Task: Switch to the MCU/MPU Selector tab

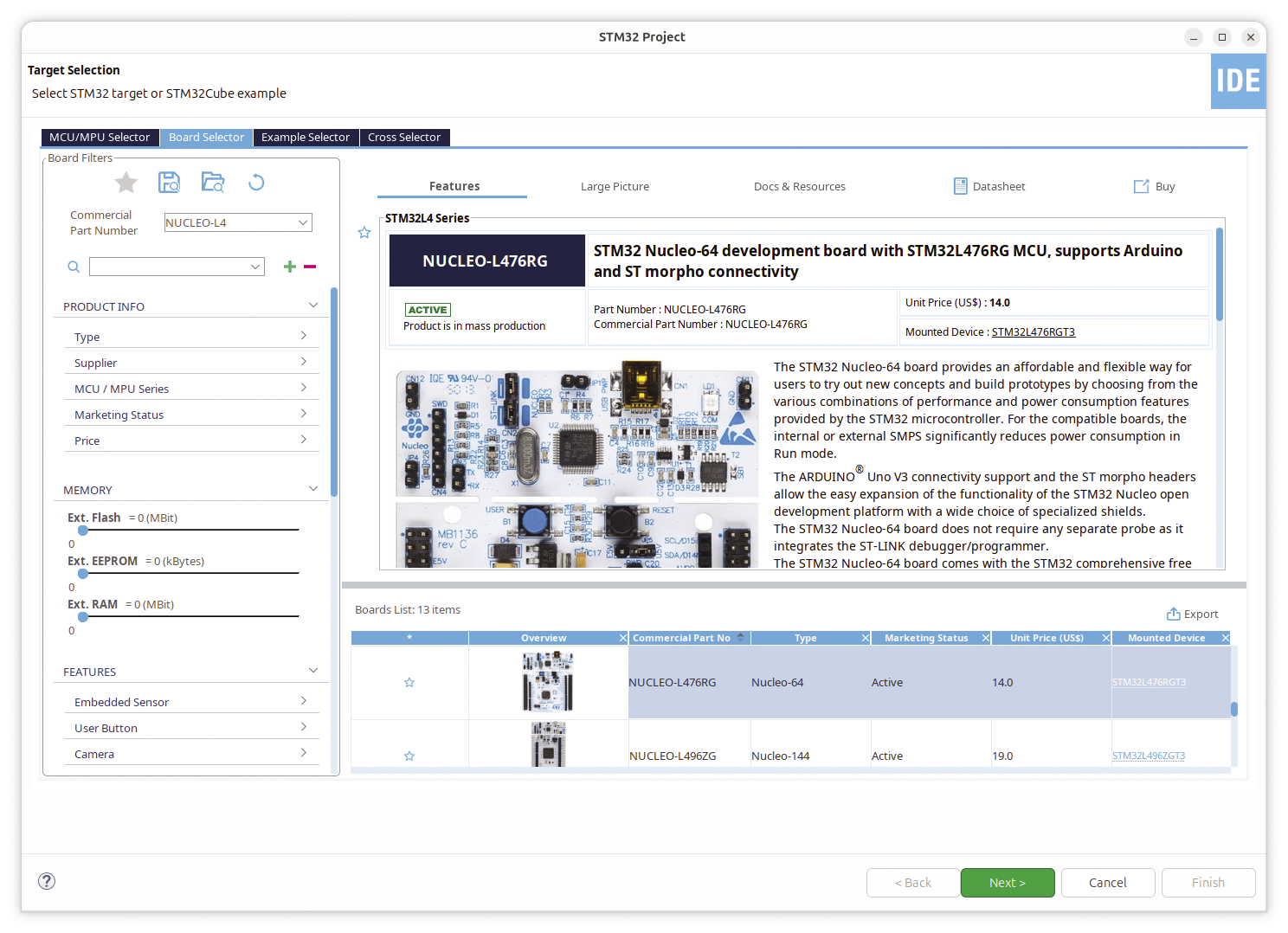Action: (x=100, y=138)
